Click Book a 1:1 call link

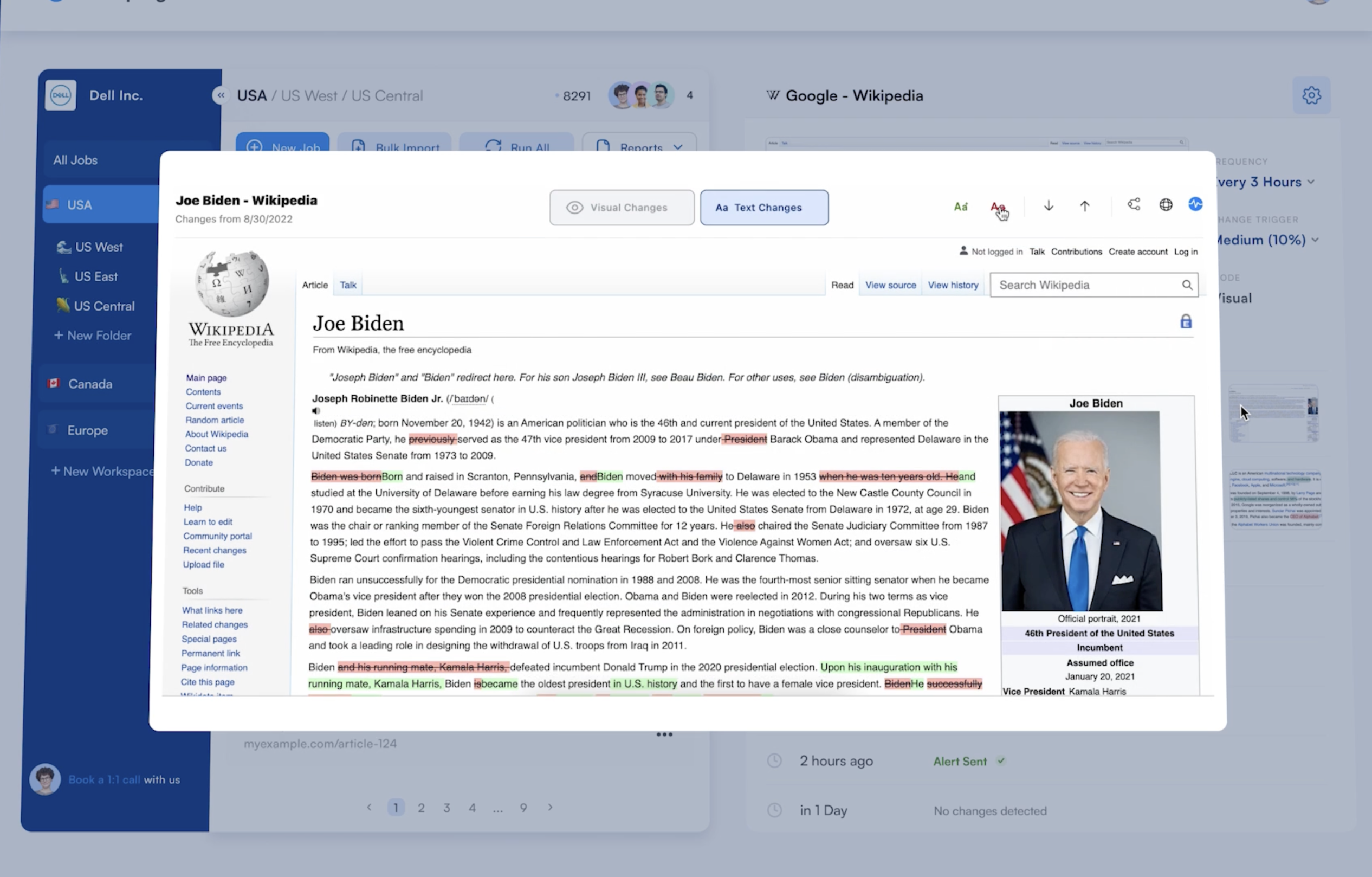tap(104, 779)
